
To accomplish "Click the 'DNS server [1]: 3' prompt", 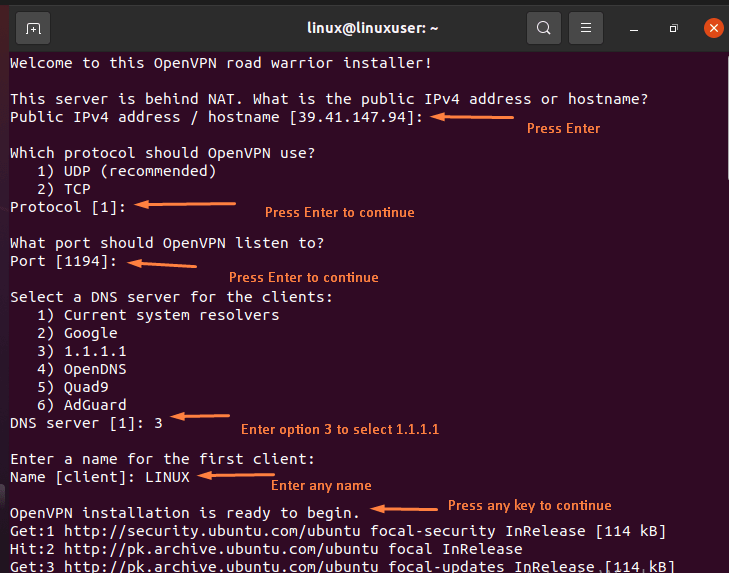I will coord(86,423).
